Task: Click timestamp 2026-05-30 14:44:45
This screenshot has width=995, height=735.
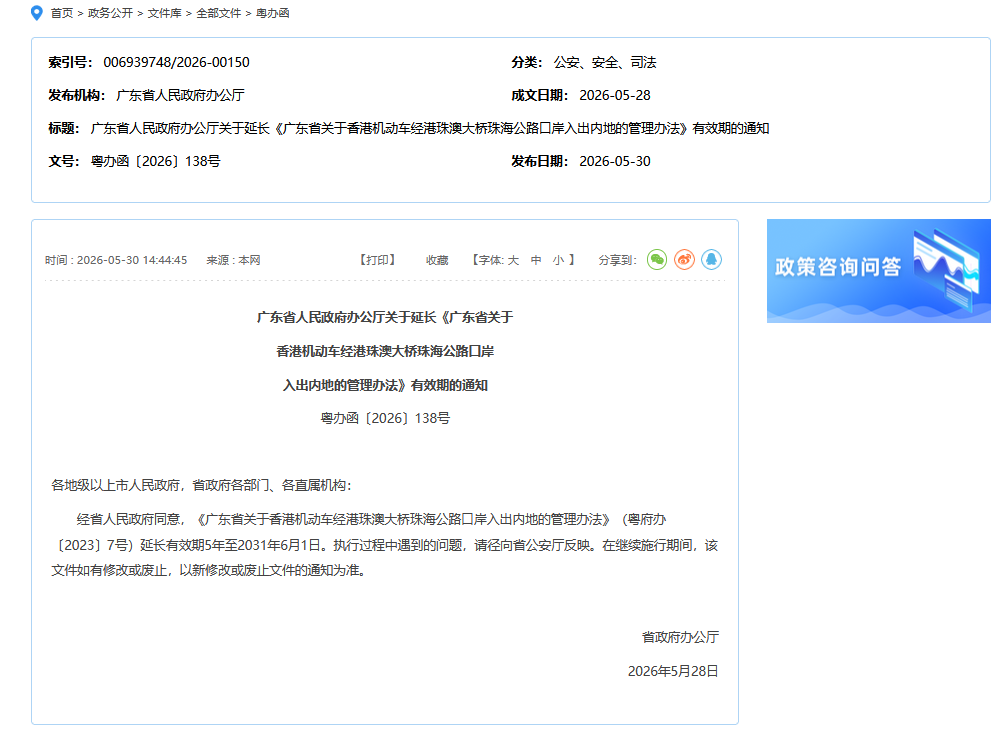Action: (132, 260)
